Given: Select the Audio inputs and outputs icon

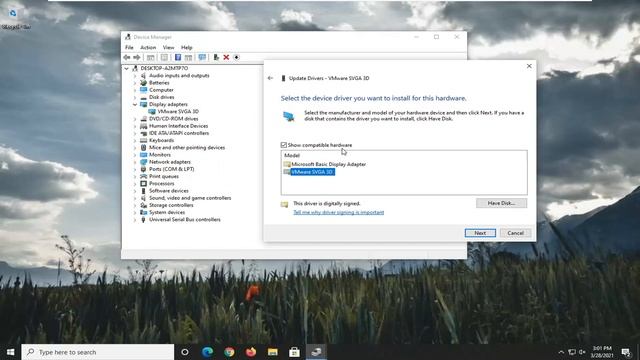Looking at the screenshot, I should coord(143,76).
